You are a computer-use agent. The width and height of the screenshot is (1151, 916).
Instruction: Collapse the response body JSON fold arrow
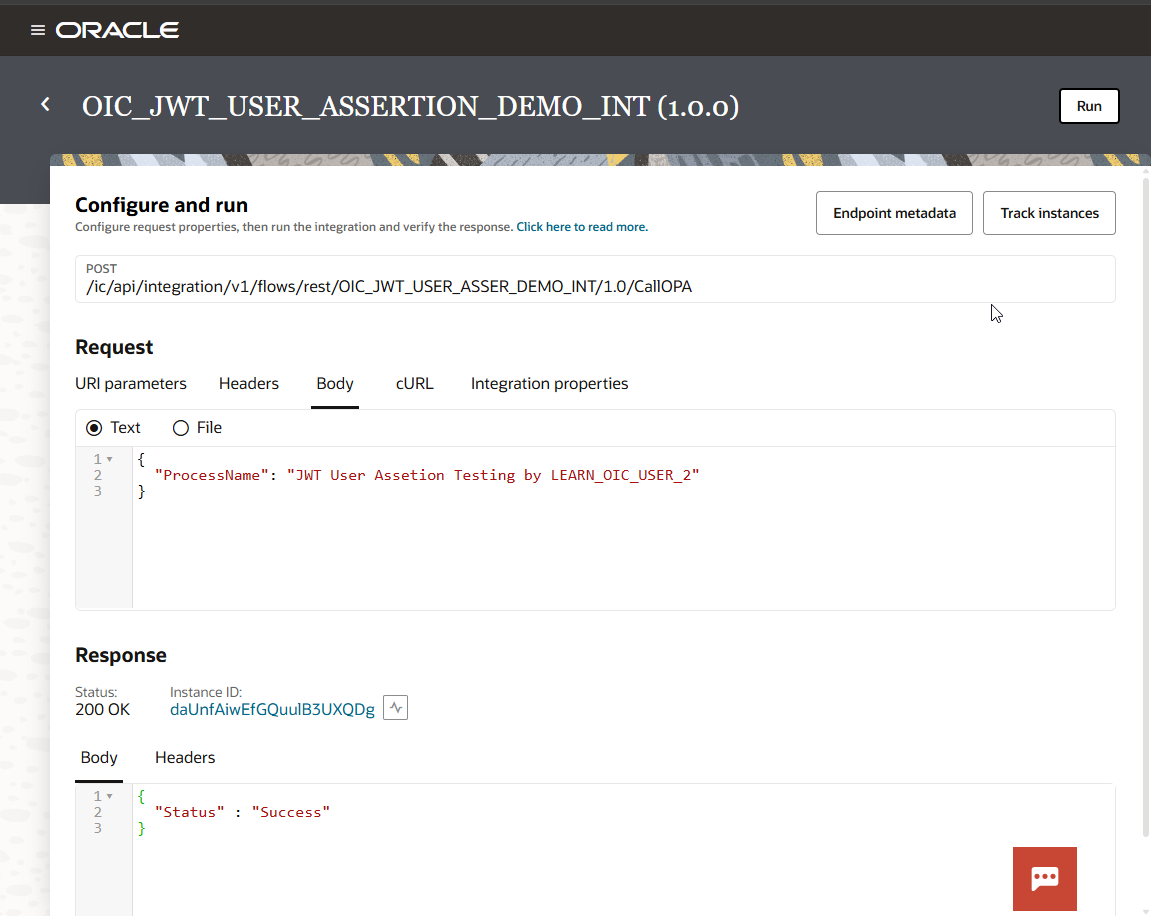[109, 797]
